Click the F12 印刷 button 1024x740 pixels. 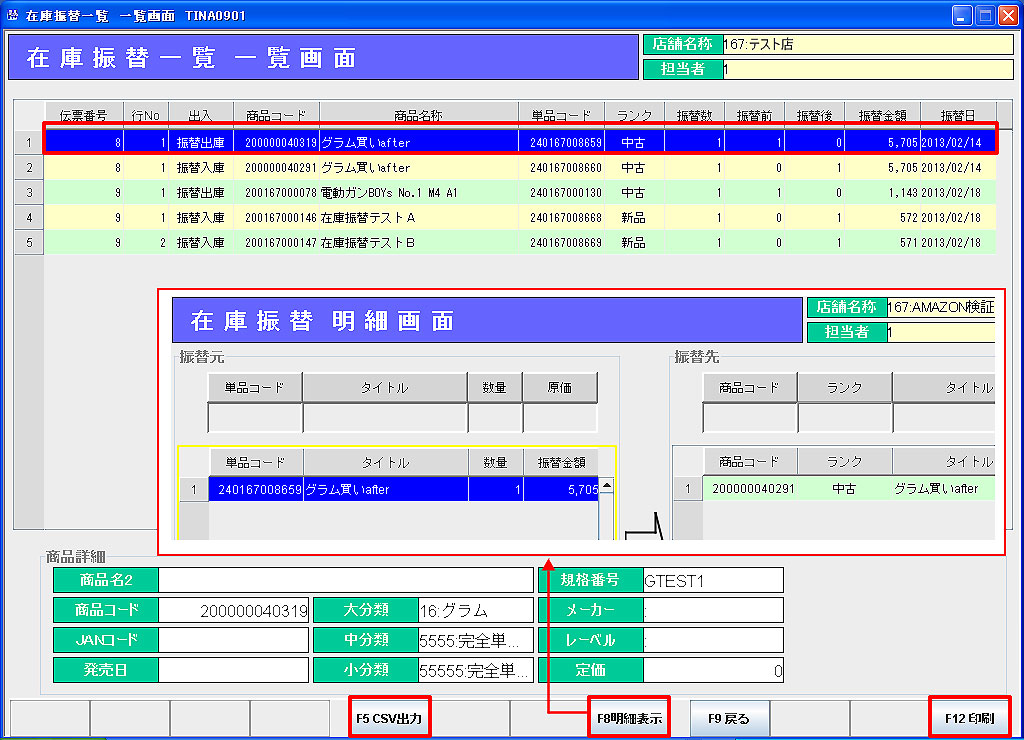pyautogui.click(x=969, y=718)
